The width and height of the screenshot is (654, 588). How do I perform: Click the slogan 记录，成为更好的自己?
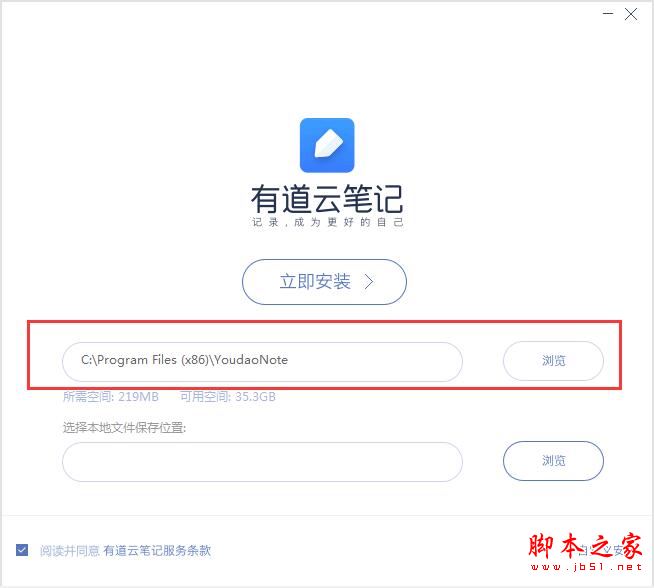[327, 222]
